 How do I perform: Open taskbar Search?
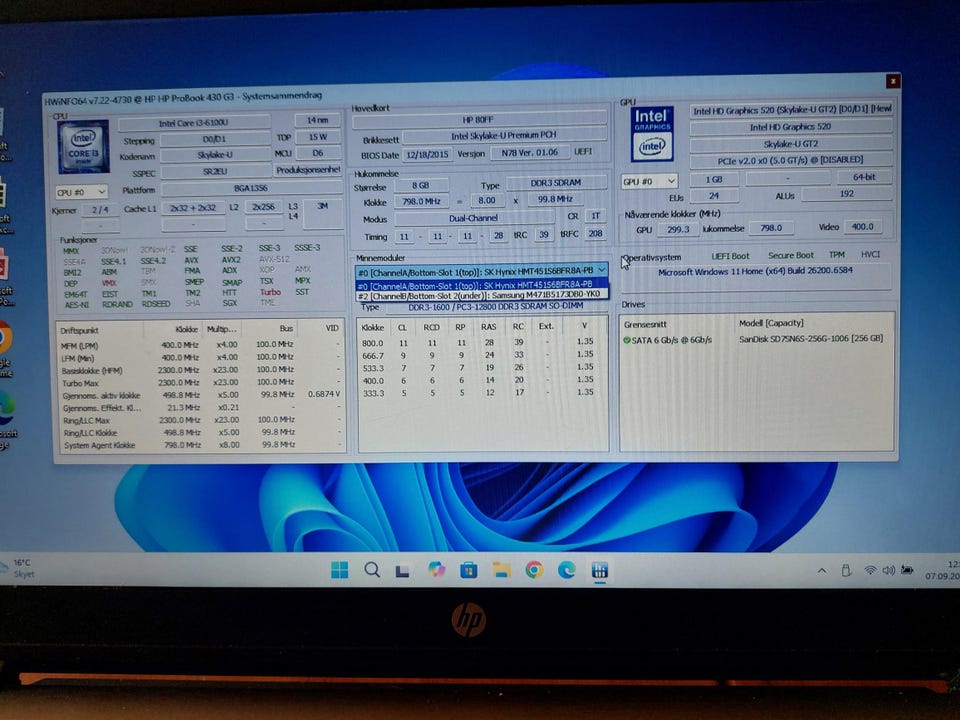click(x=372, y=570)
